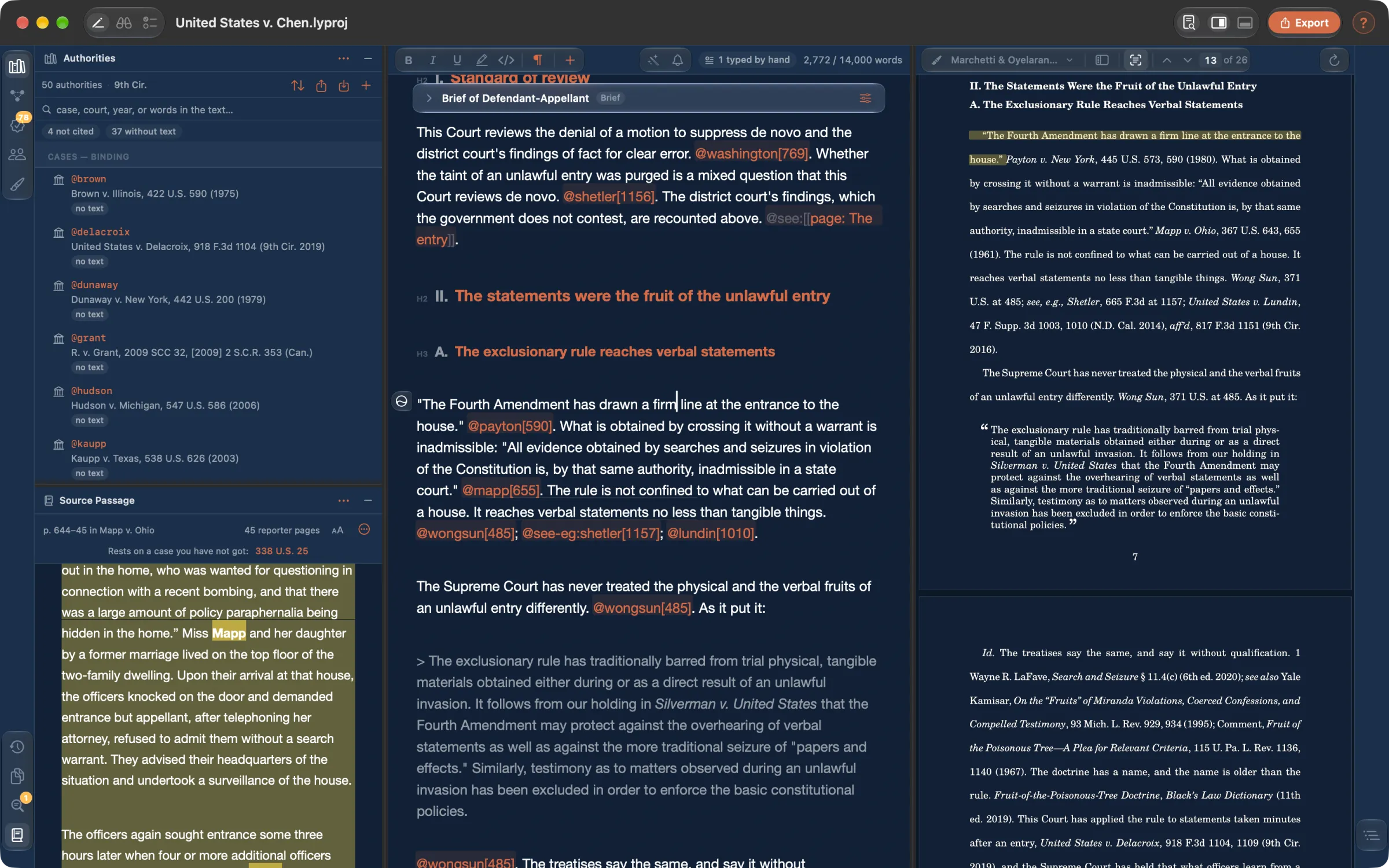Open the help question mark button
Viewport: 1389px width, 868px height.
[1363, 23]
